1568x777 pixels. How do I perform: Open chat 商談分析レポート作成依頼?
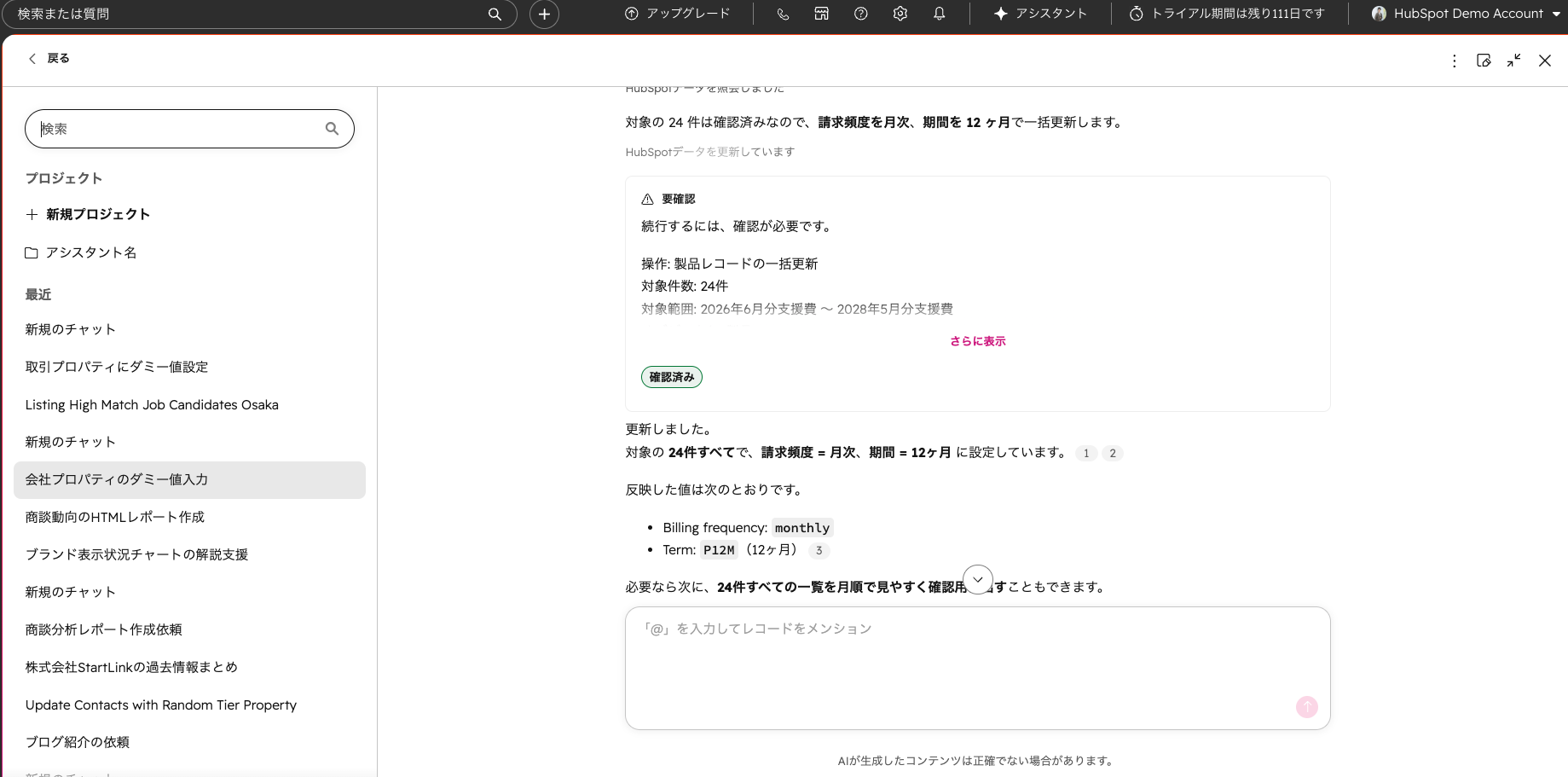pyautogui.click(x=189, y=629)
